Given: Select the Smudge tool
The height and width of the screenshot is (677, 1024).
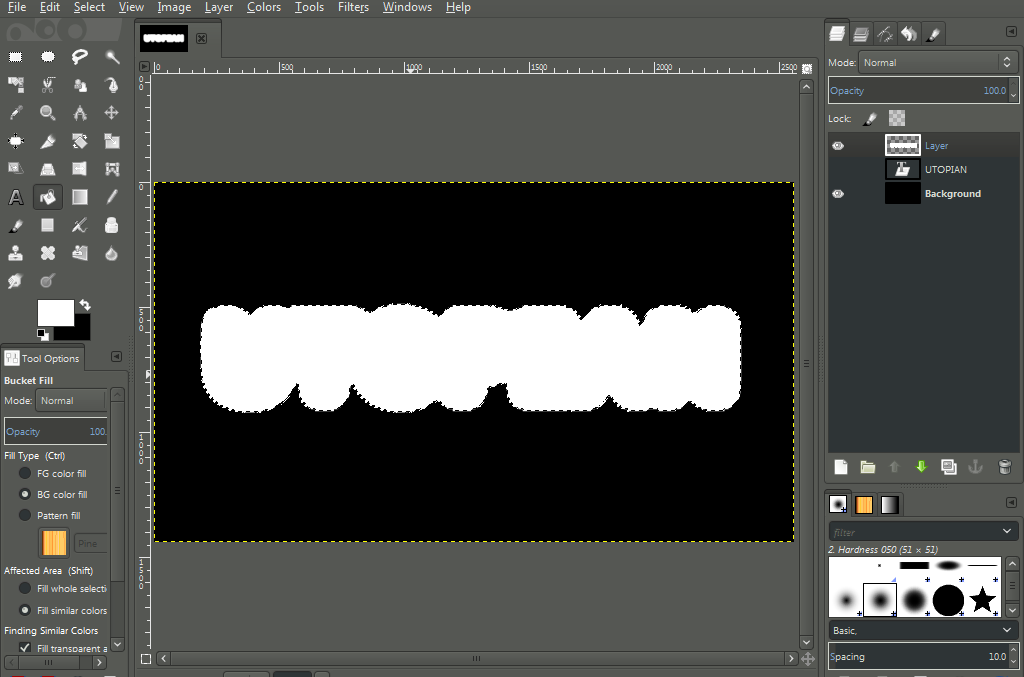Looking at the screenshot, I should pos(16,281).
